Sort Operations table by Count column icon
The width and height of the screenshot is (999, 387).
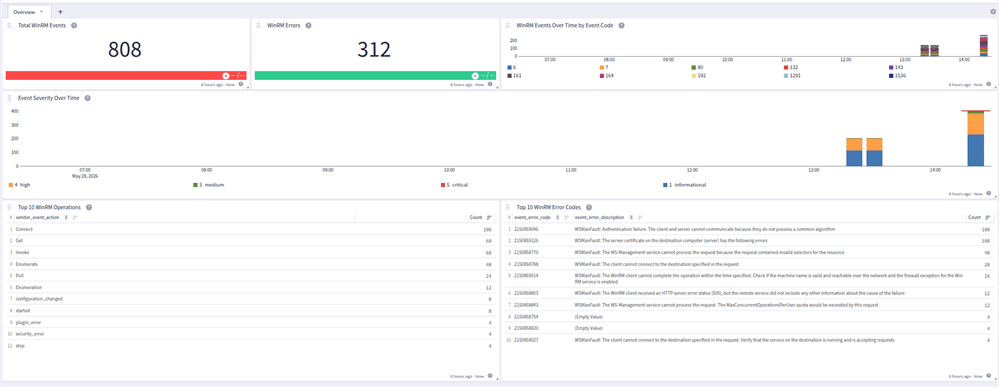pos(489,217)
